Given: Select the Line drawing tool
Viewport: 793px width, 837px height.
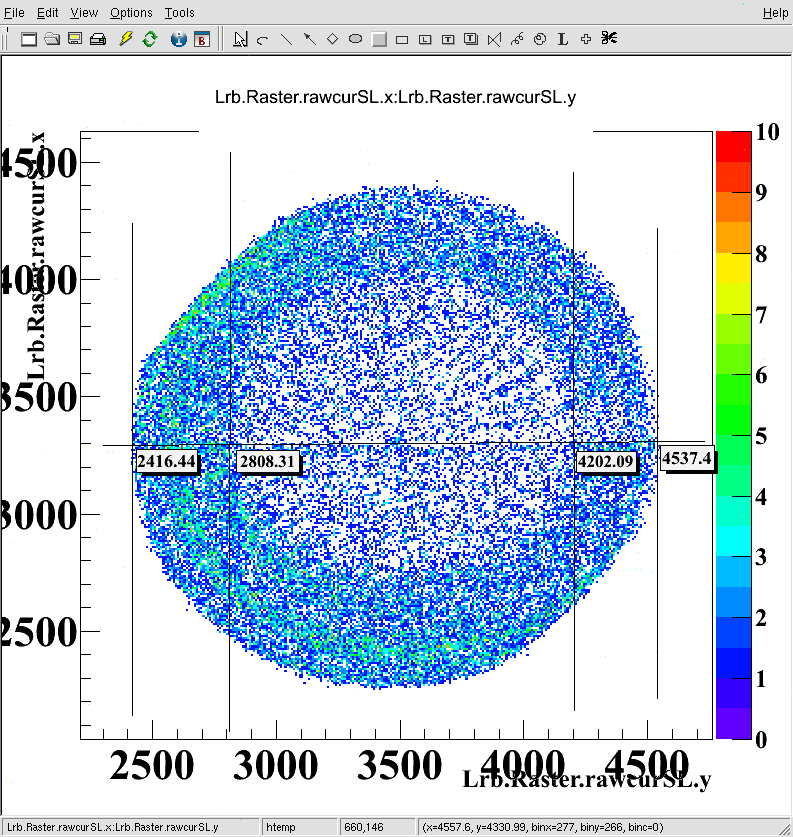Looking at the screenshot, I should (287, 39).
